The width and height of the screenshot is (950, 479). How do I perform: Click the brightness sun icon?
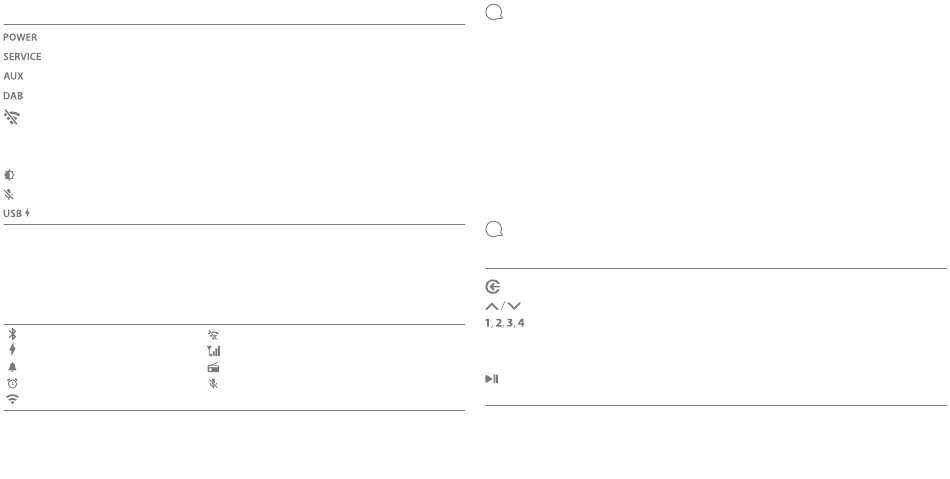[x=9, y=175]
